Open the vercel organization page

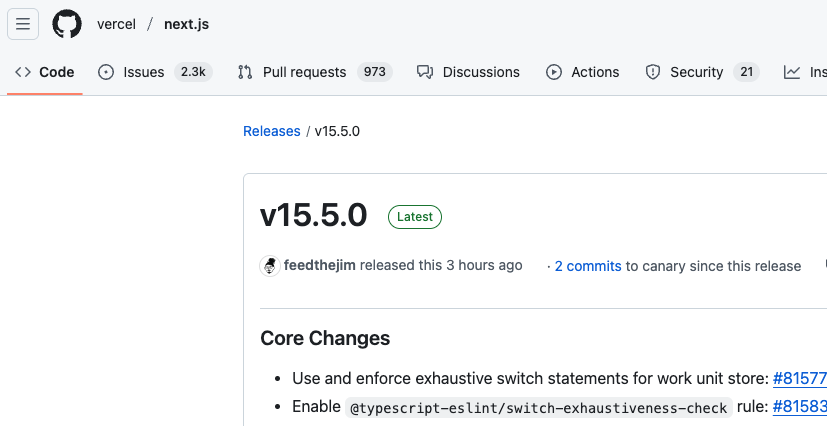[x=116, y=24]
